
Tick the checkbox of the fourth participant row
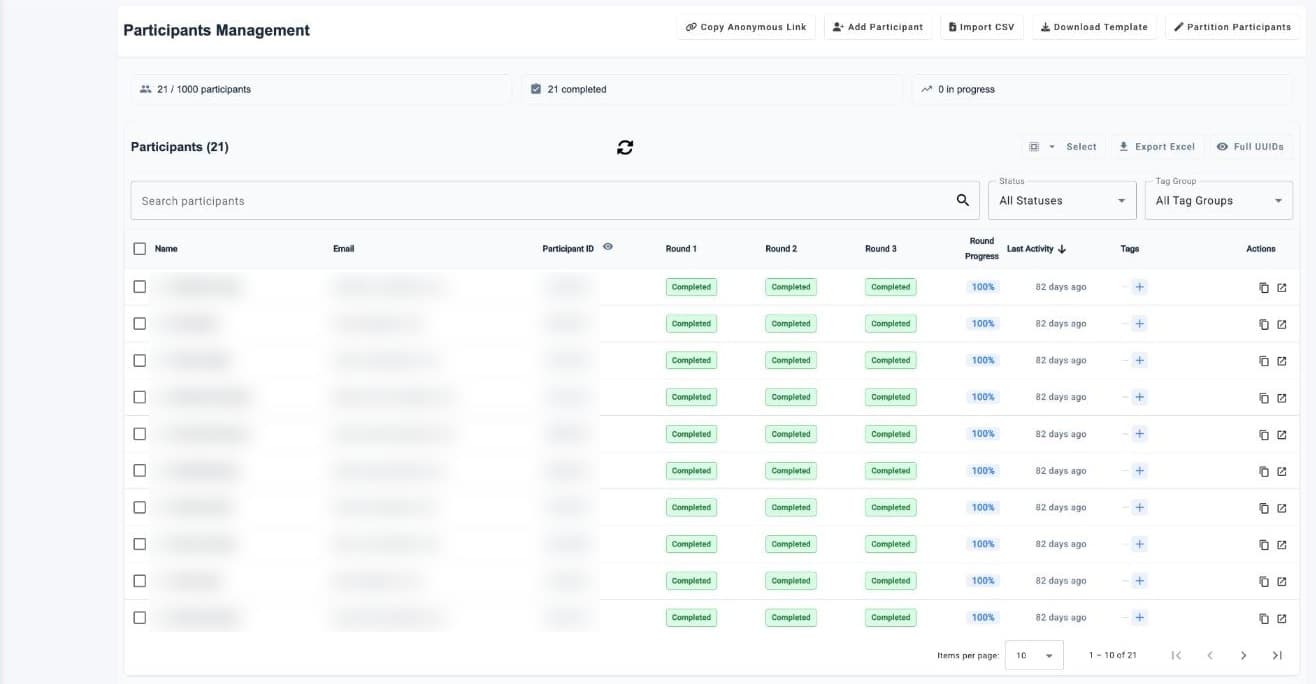pyautogui.click(x=139, y=397)
